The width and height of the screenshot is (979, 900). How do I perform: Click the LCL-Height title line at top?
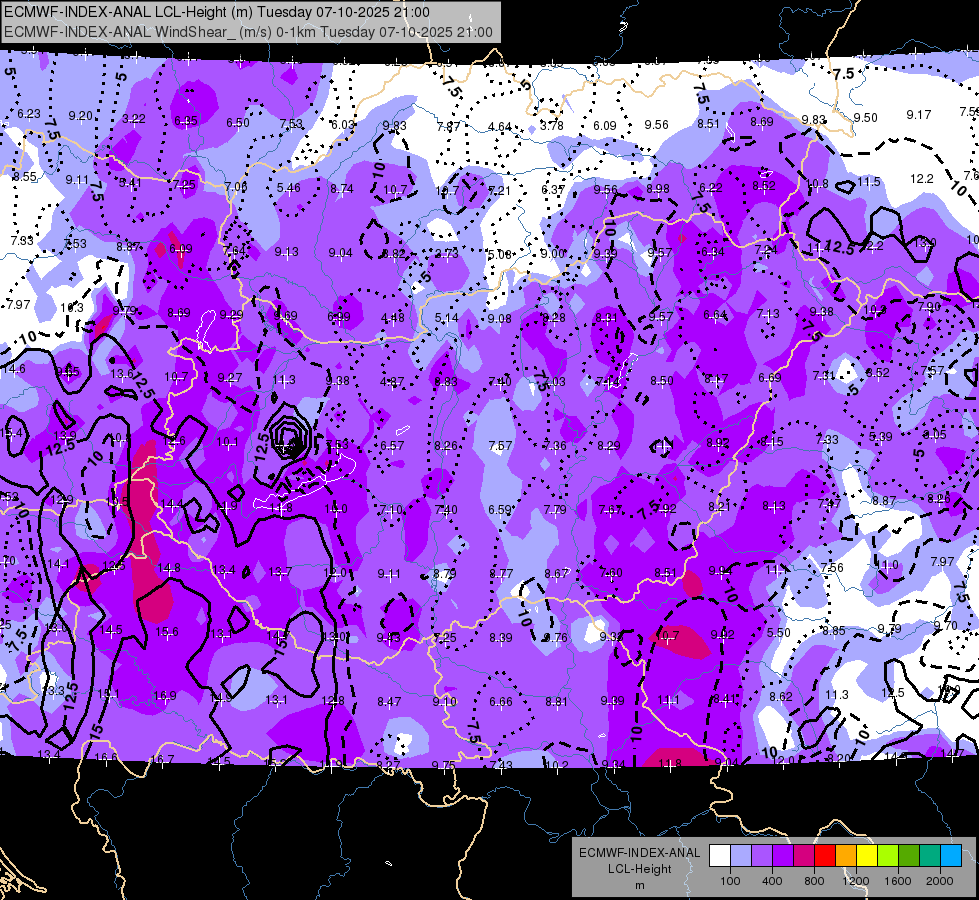click(x=217, y=12)
